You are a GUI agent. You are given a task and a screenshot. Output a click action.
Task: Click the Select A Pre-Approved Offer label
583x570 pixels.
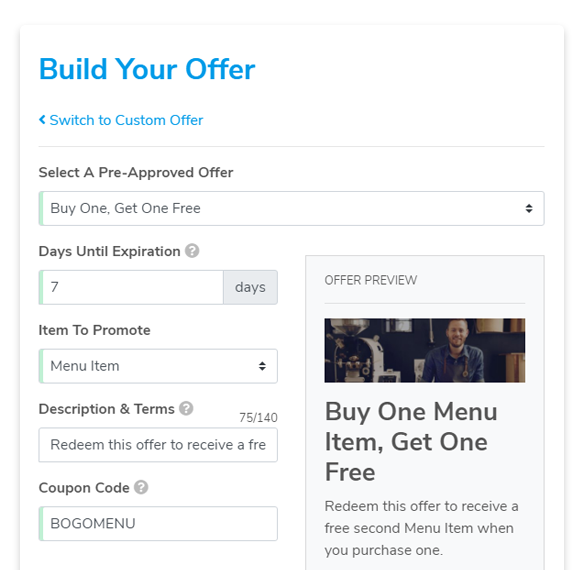tap(136, 173)
